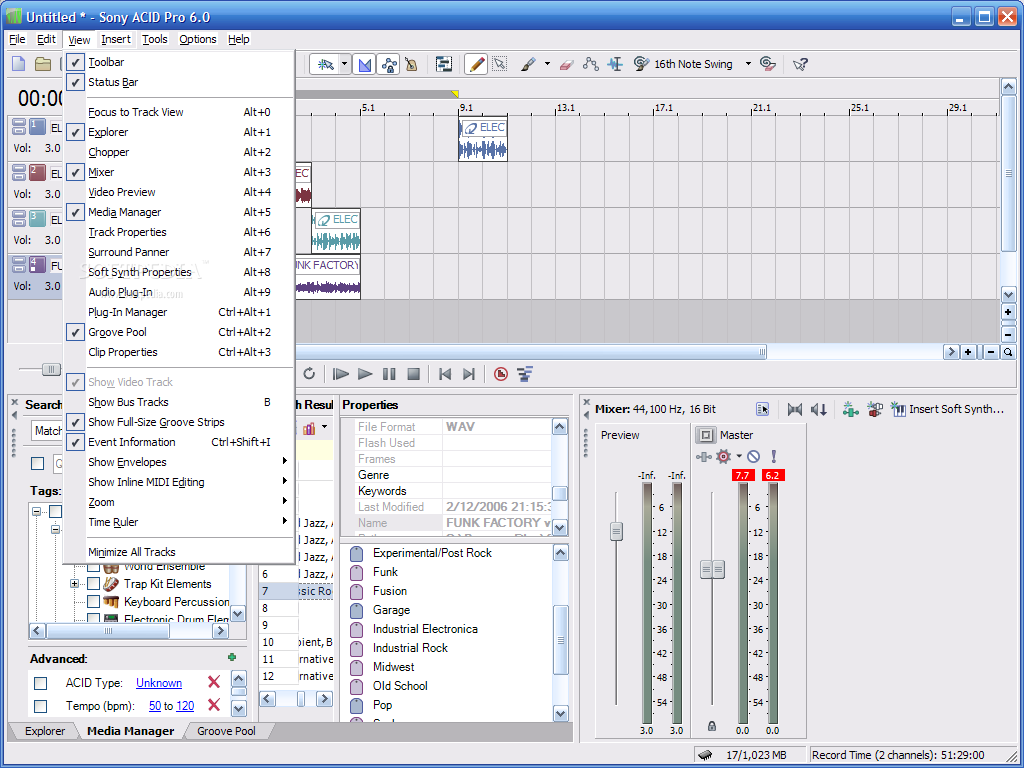1024x768 pixels.
Task: Click the What's This help icon
Action: 801,64
